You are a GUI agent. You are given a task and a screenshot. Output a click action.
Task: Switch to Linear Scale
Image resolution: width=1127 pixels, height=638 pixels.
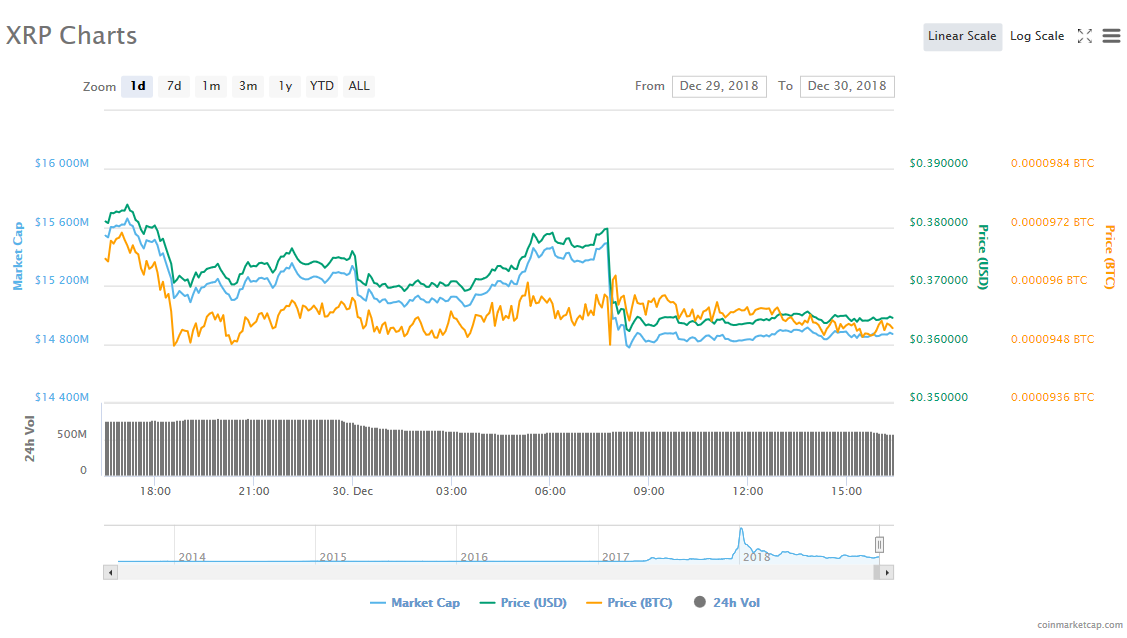962,36
